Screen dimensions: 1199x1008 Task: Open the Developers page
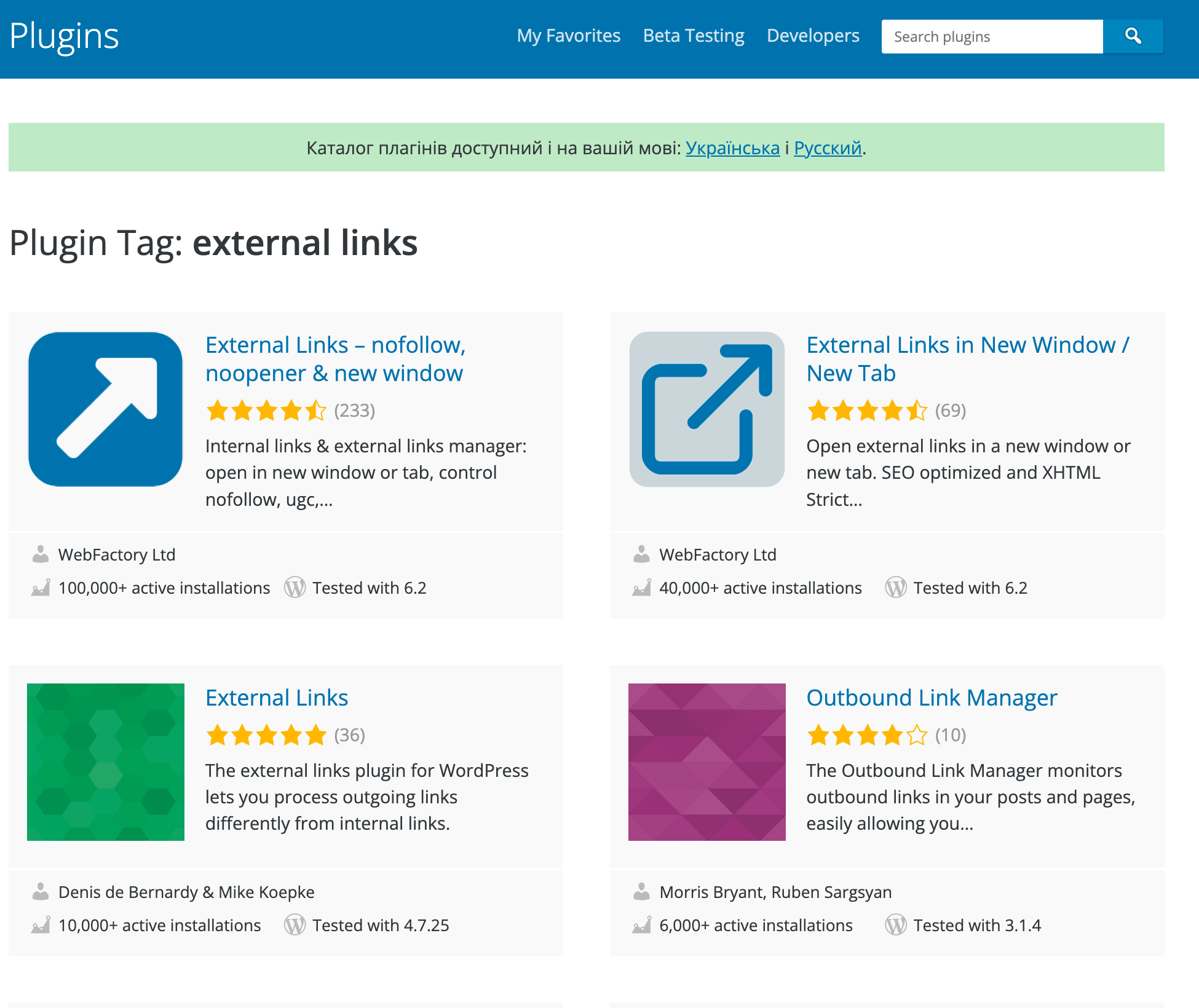[x=813, y=36]
